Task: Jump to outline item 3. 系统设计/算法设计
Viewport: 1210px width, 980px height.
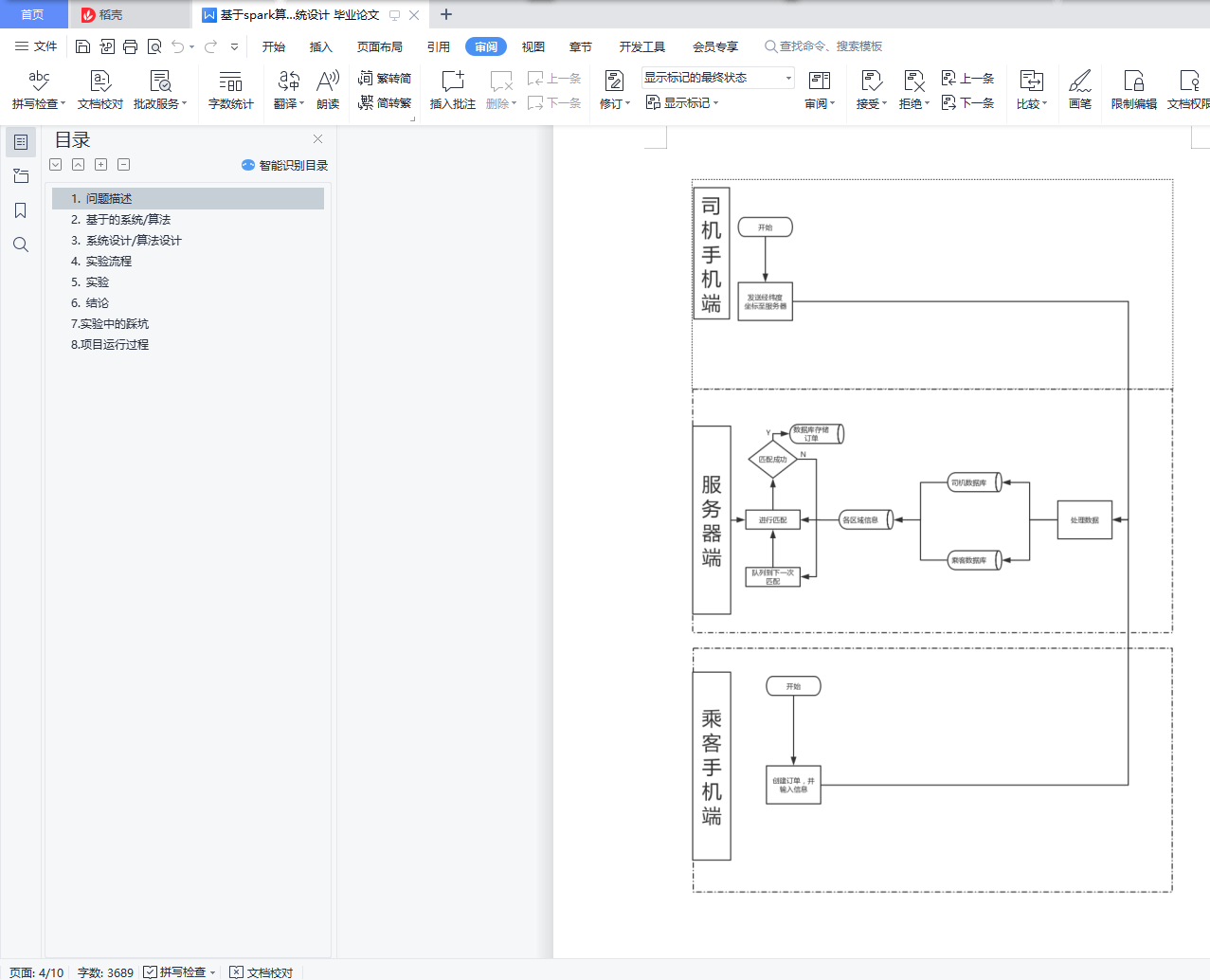Action: tap(188, 241)
